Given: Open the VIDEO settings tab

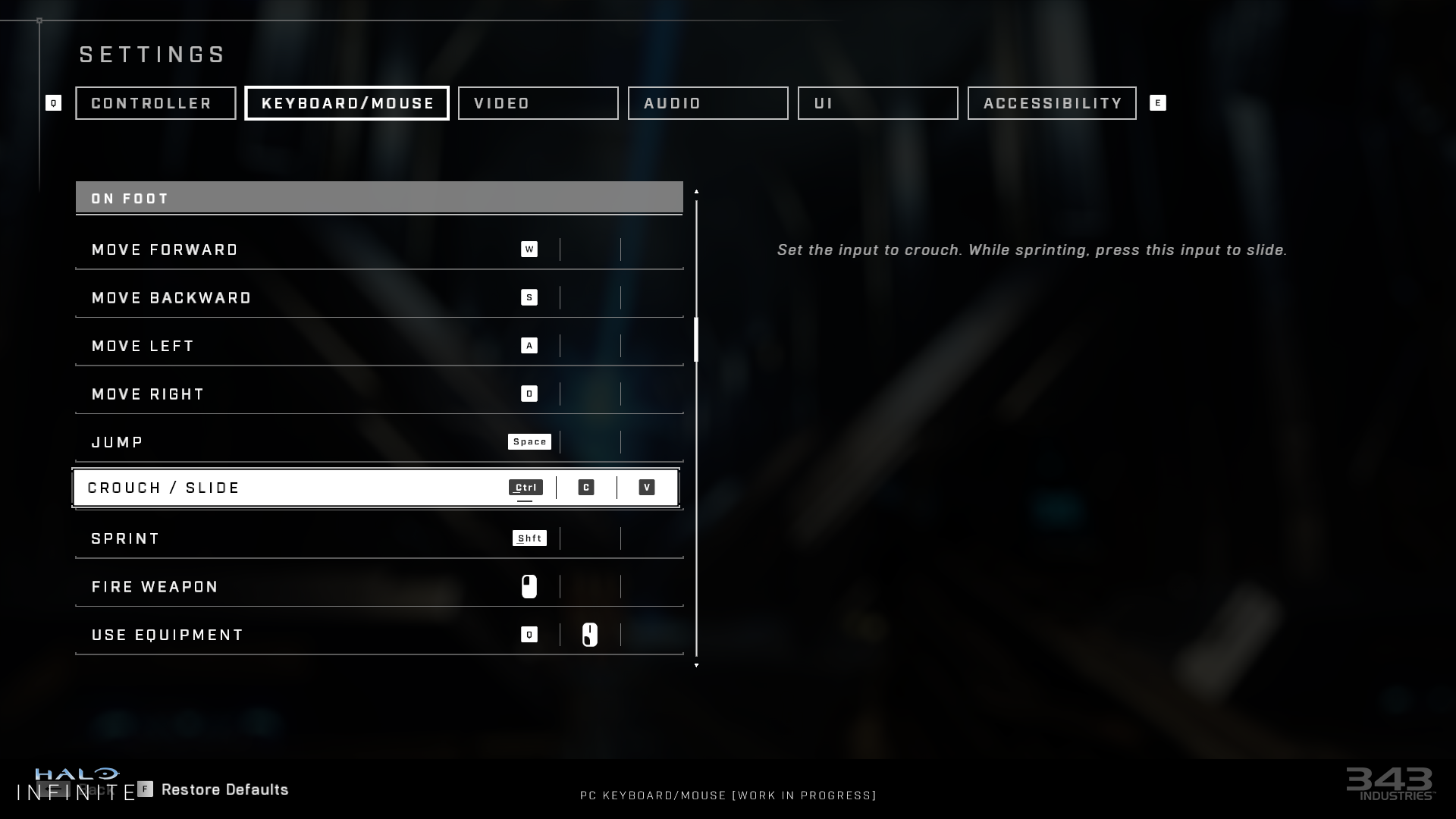Looking at the screenshot, I should coord(539,103).
